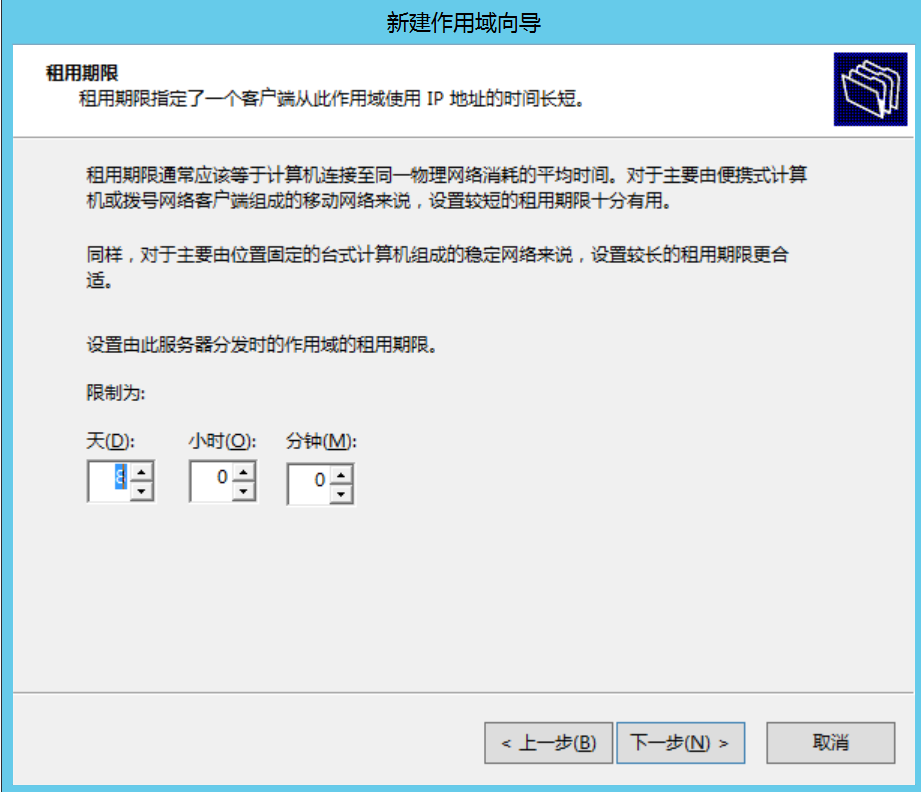The image size is (921, 792).
Task: Proceed with 下一步(N) button
Action: pyautogui.click(x=680, y=743)
